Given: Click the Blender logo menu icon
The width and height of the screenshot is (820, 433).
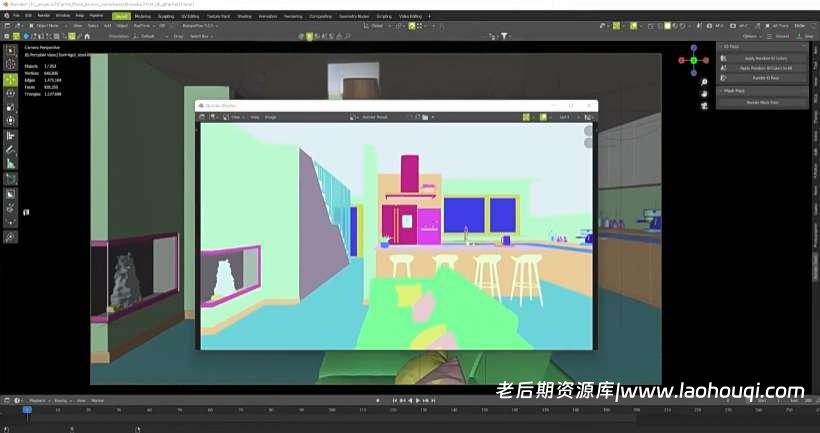Looking at the screenshot, I should coord(7,16).
